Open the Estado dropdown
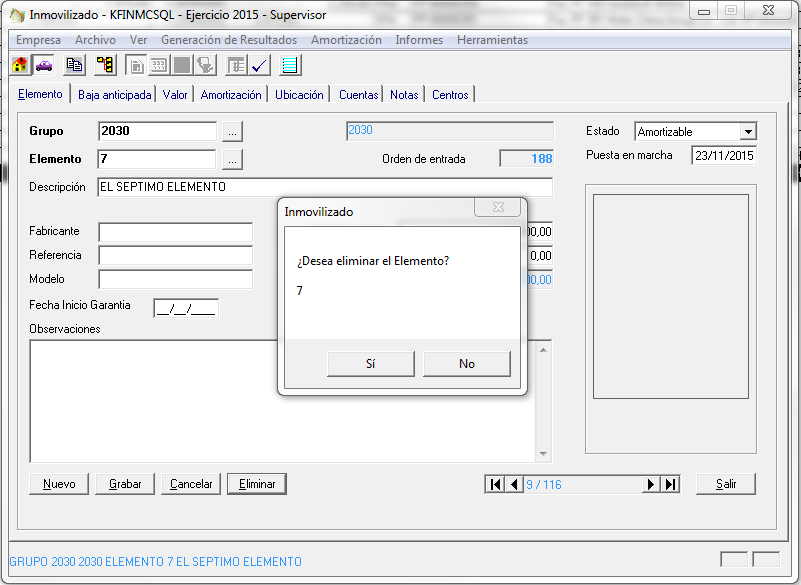The width and height of the screenshot is (801, 585). click(x=747, y=132)
